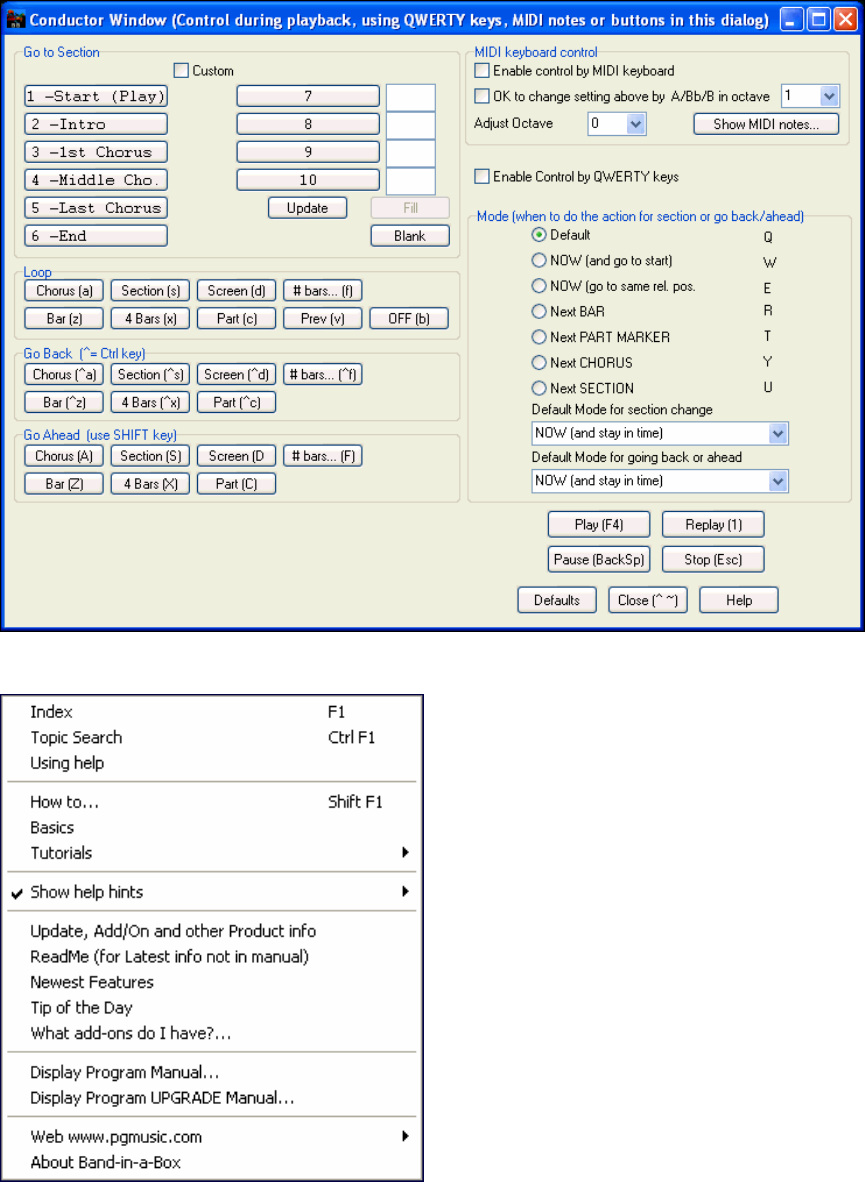
Task: Click custom section button 10
Action: click(308, 180)
